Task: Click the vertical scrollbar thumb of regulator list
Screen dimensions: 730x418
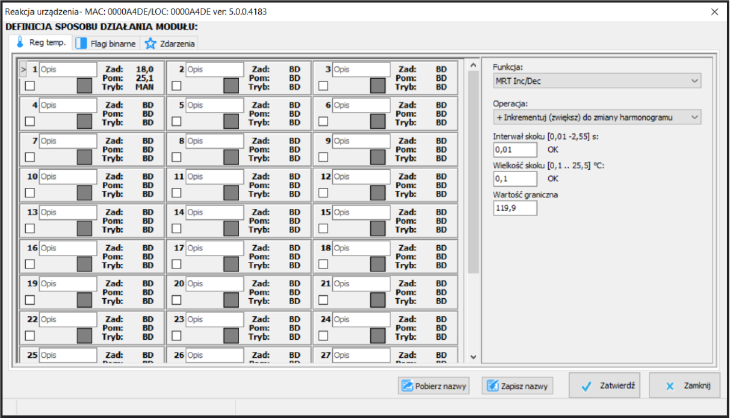Action: (x=473, y=172)
